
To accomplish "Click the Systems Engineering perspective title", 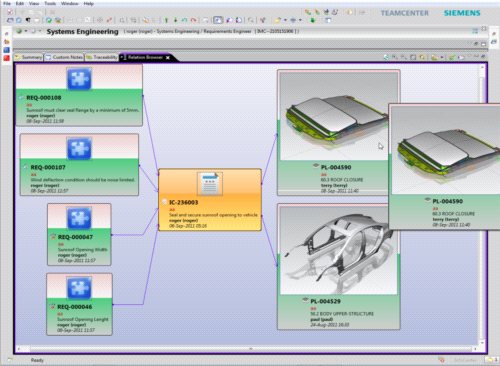I will coord(83,32).
